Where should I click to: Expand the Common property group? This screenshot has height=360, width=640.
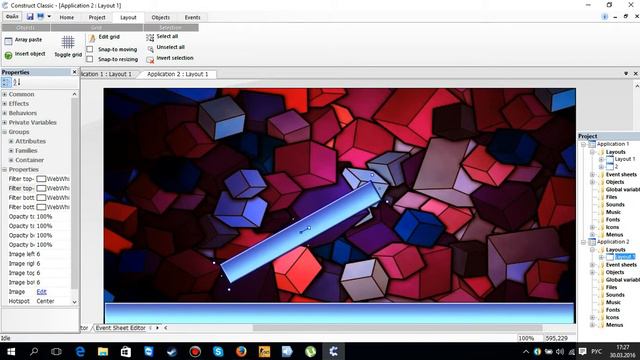click(4, 94)
